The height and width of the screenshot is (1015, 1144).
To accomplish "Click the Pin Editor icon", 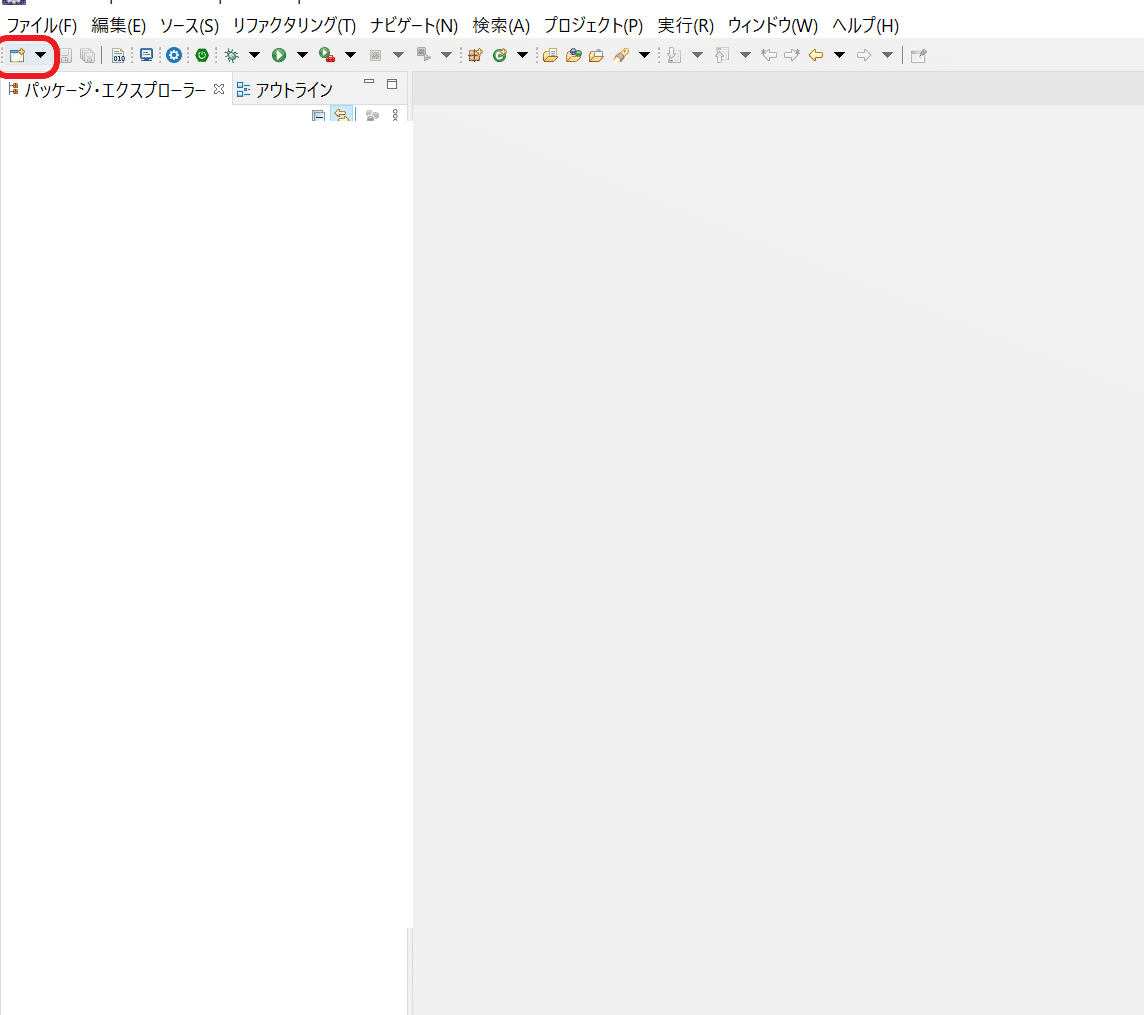I will pyautogui.click(x=919, y=55).
